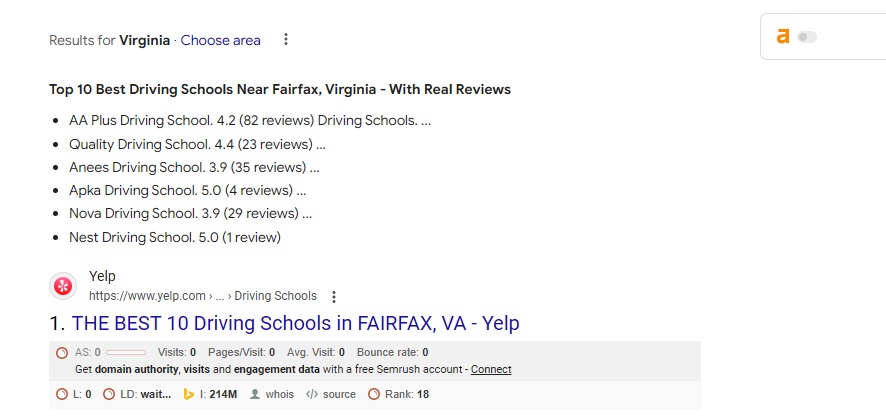Open the three-dot menu beside Choose area
The width and height of the screenshot is (886, 417).
pyautogui.click(x=286, y=40)
